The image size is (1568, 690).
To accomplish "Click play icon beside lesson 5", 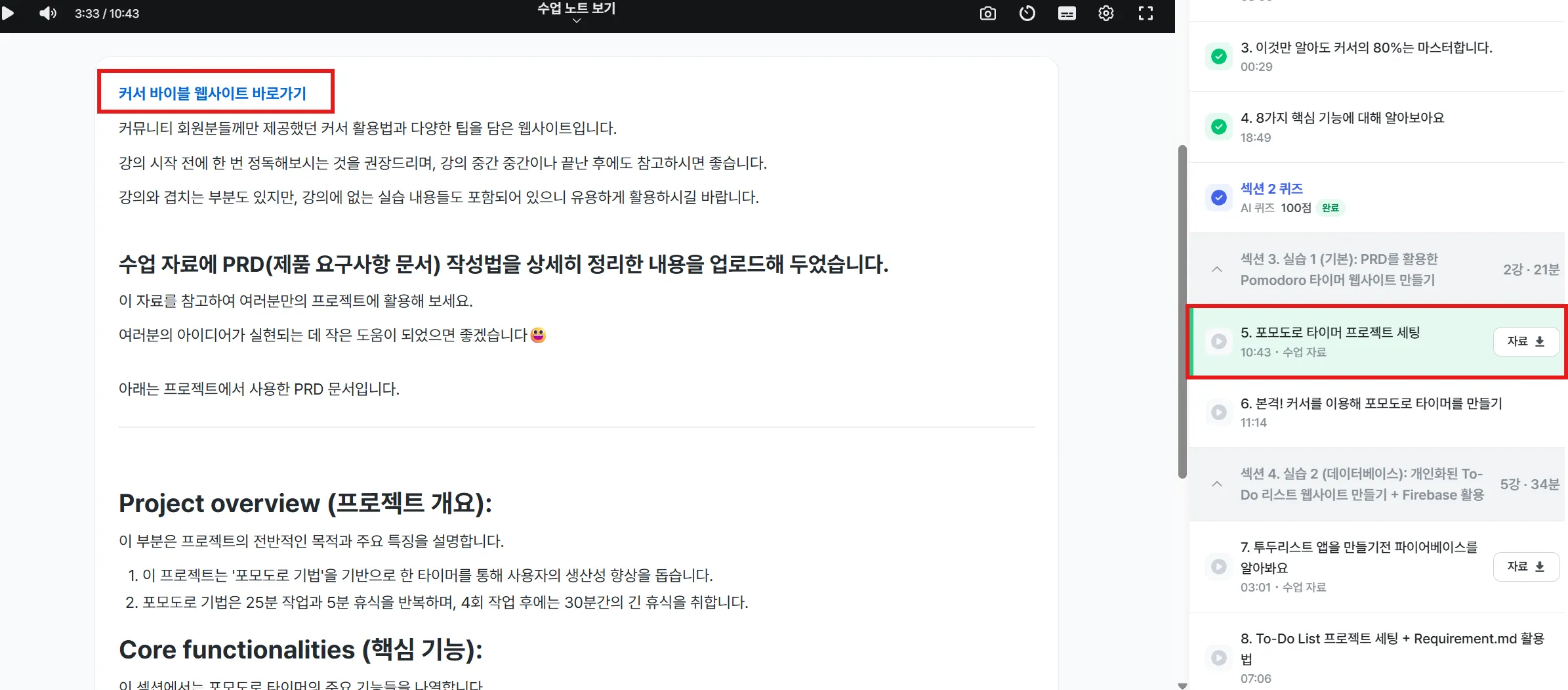I will 1219,341.
